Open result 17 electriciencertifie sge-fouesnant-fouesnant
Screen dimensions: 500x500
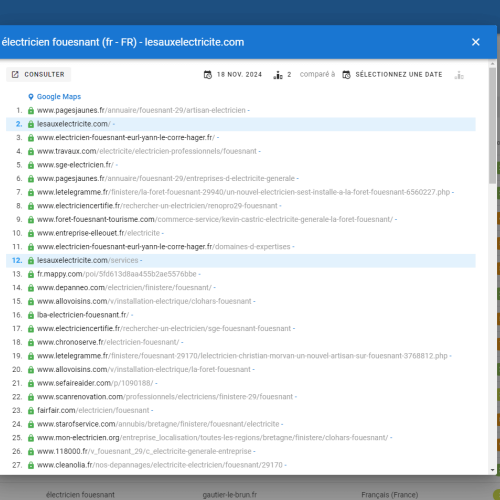[x=164, y=329]
